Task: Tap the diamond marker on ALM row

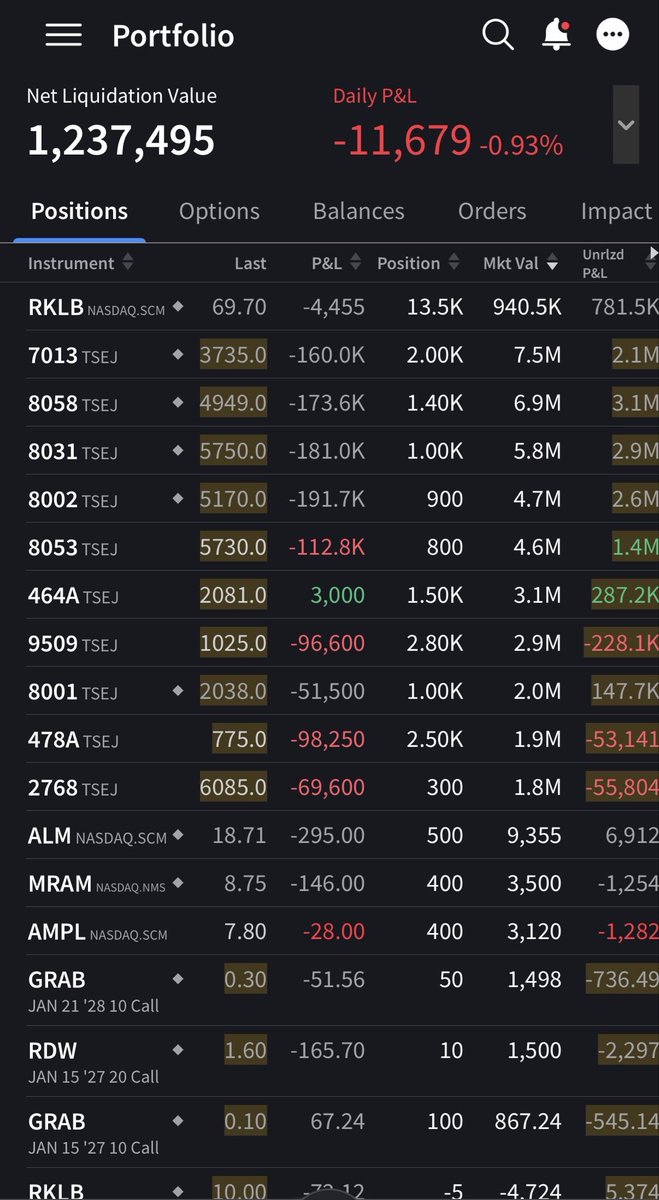Action: point(178,835)
